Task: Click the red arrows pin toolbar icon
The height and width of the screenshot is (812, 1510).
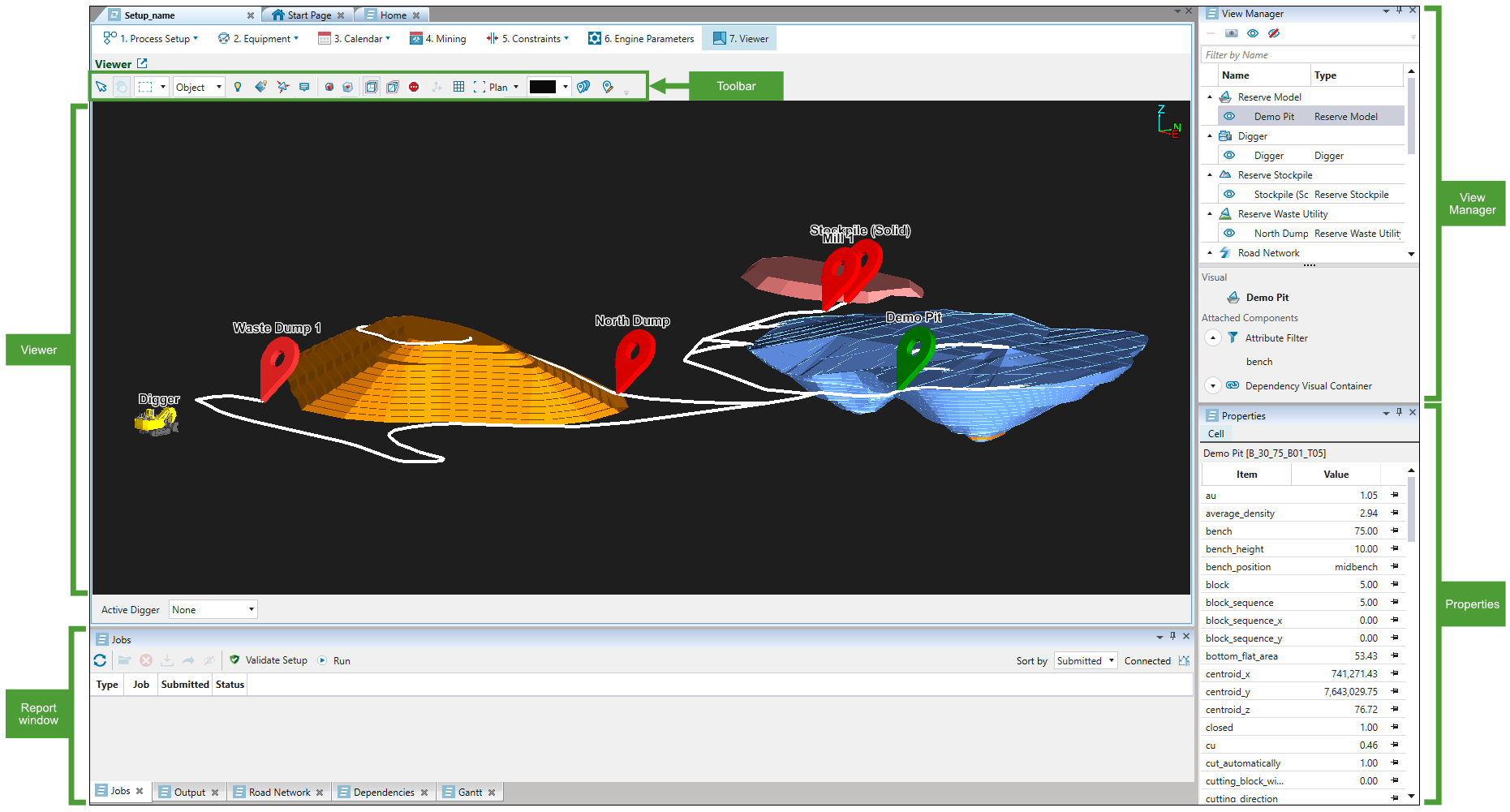Action: [282, 87]
